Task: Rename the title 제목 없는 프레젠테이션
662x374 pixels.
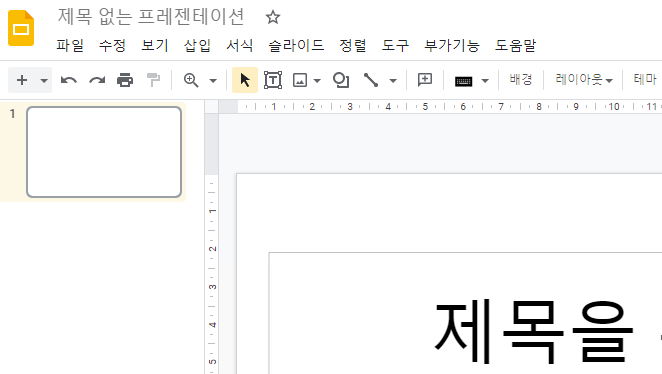Action: [x=151, y=16]
